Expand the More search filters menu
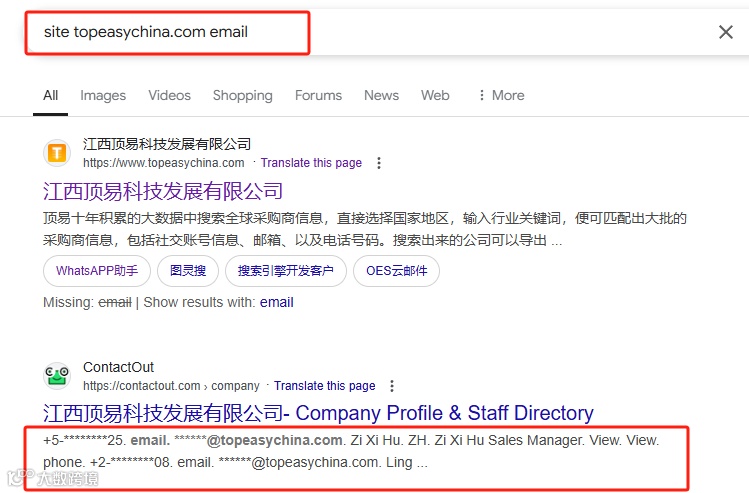 point(501,95)
